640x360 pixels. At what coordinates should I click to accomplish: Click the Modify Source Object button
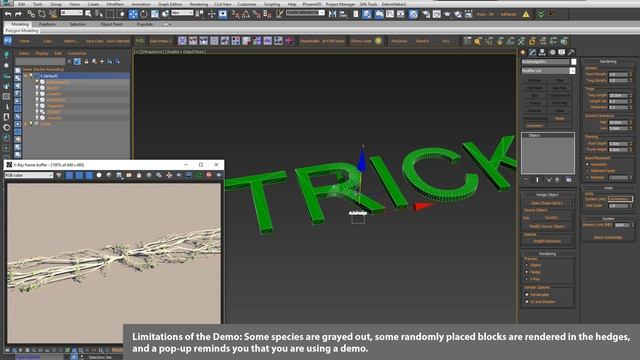pos(547,226)
